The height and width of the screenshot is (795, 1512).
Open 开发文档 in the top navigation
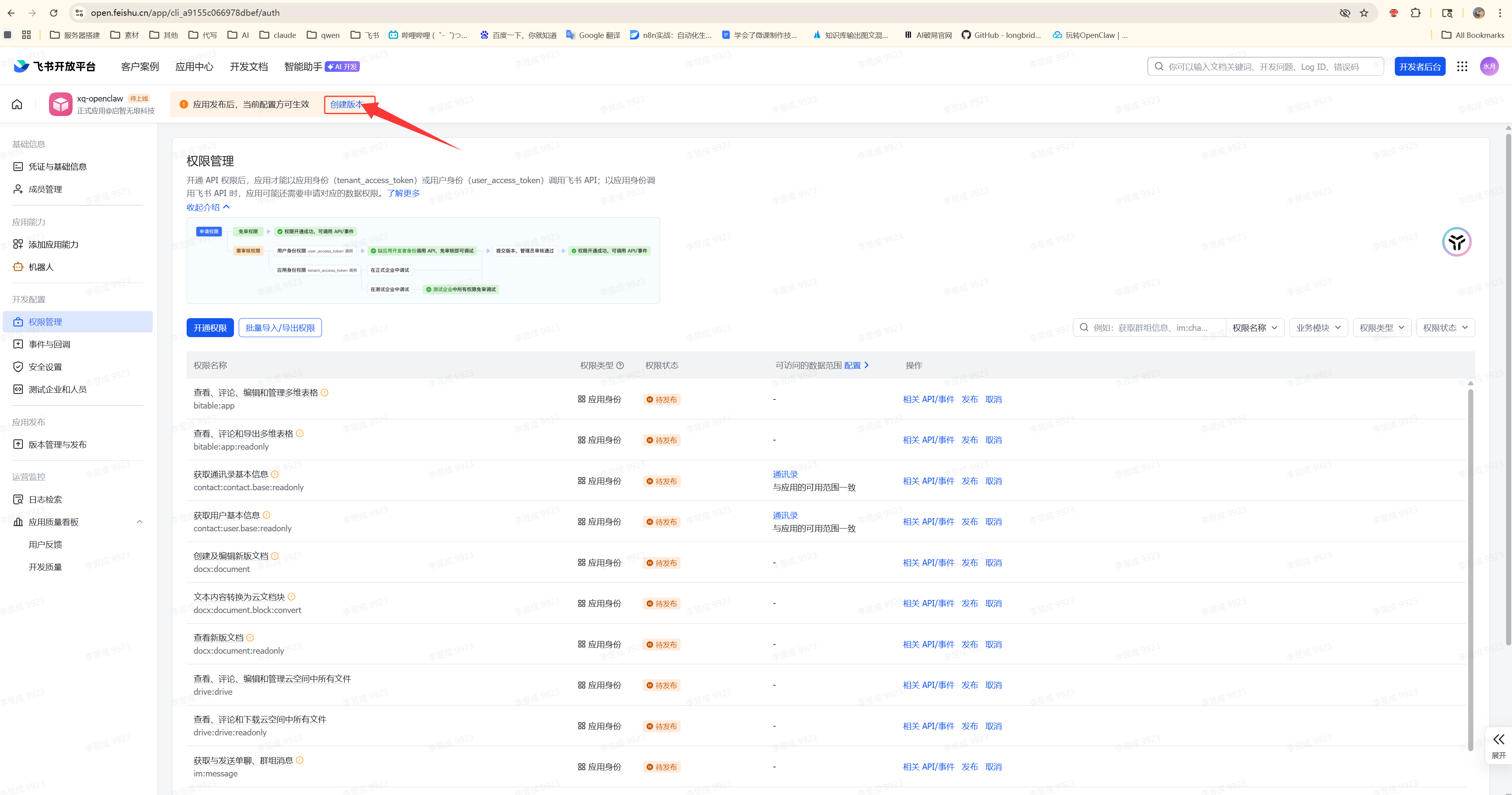[249, 67]
